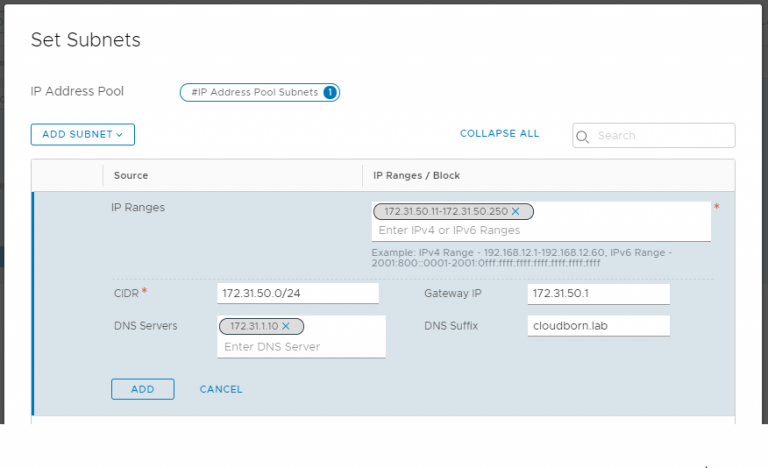Screen dimensions: 768x468
Task: Click the magnifier icon in Search box
Action: tap(584, 136)
